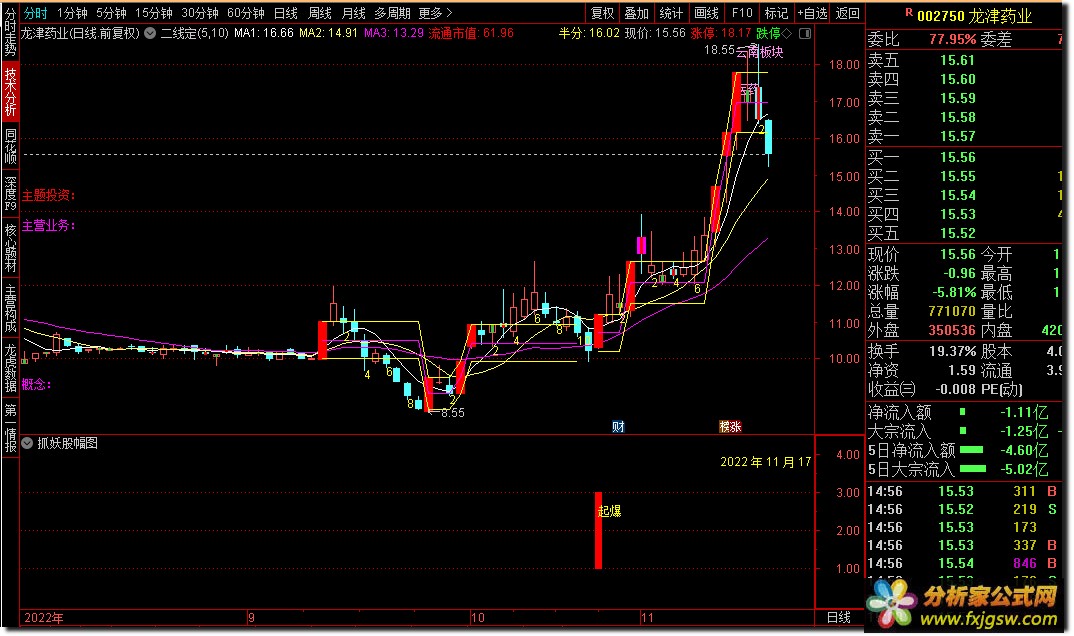
Task: Open the 分时走势 sidebar tab
Action: 10,33
